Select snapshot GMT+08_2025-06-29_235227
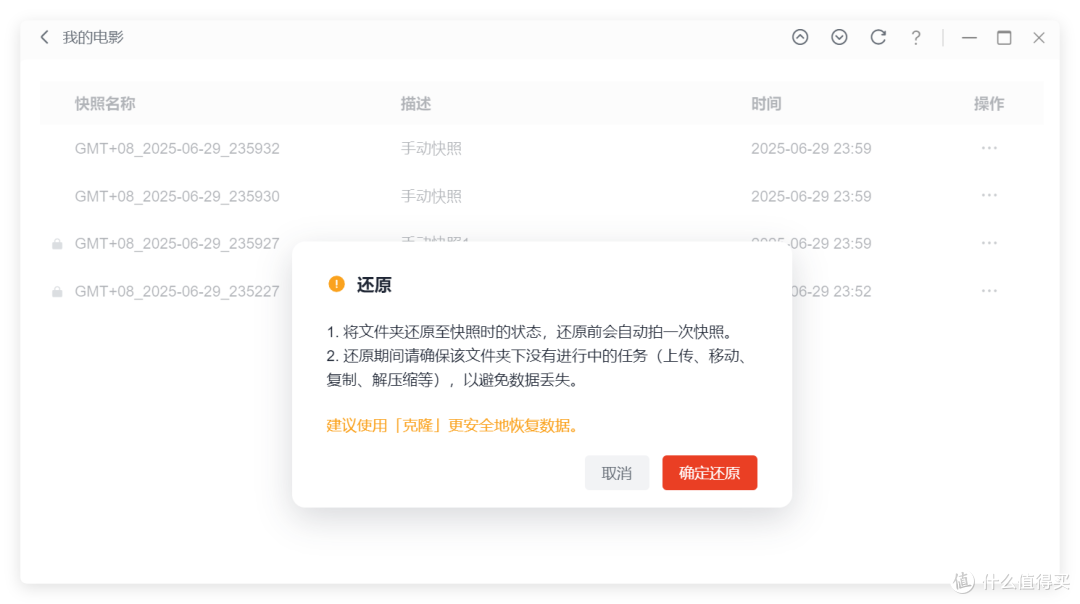This screenshot has height=604, width=1080. point(177,291)
